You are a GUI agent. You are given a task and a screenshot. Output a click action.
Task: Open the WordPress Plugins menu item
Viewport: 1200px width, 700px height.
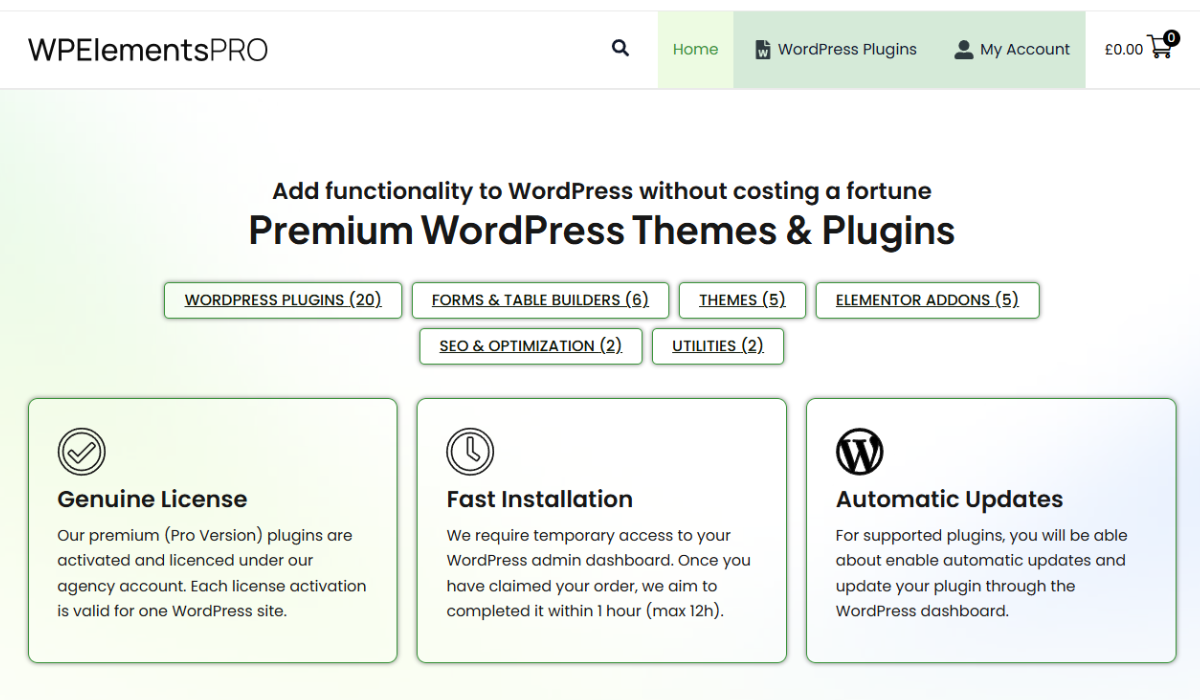tap(835, 50)
